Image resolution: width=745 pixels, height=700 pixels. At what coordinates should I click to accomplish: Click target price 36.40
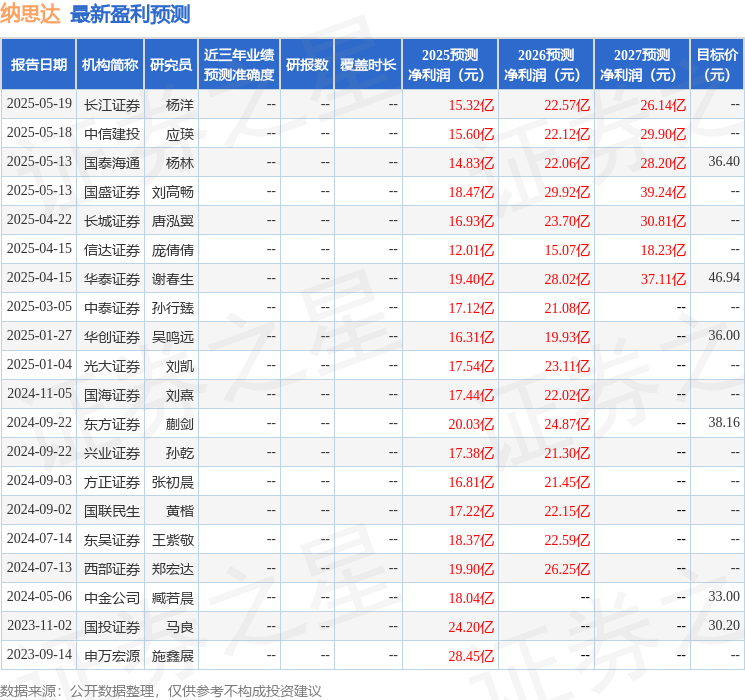tap(724, 162)
